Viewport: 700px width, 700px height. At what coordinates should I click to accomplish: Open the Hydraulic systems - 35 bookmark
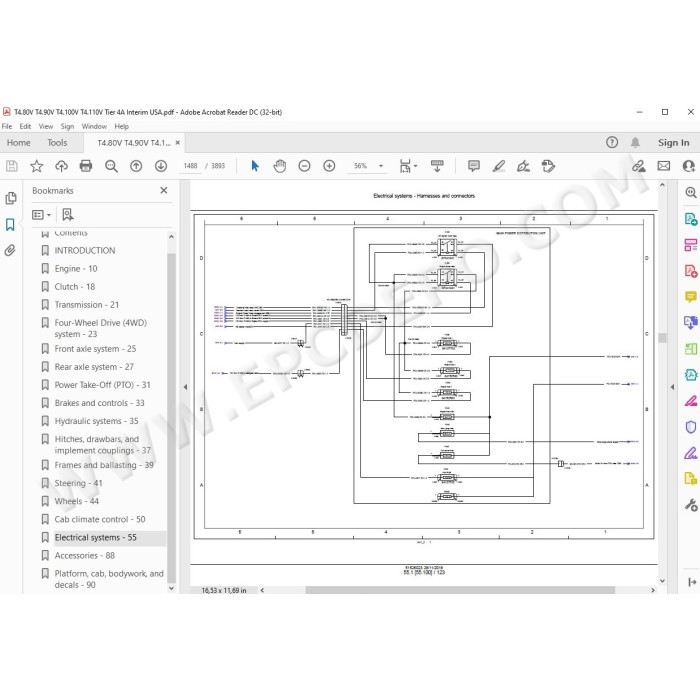click(96, 421)
